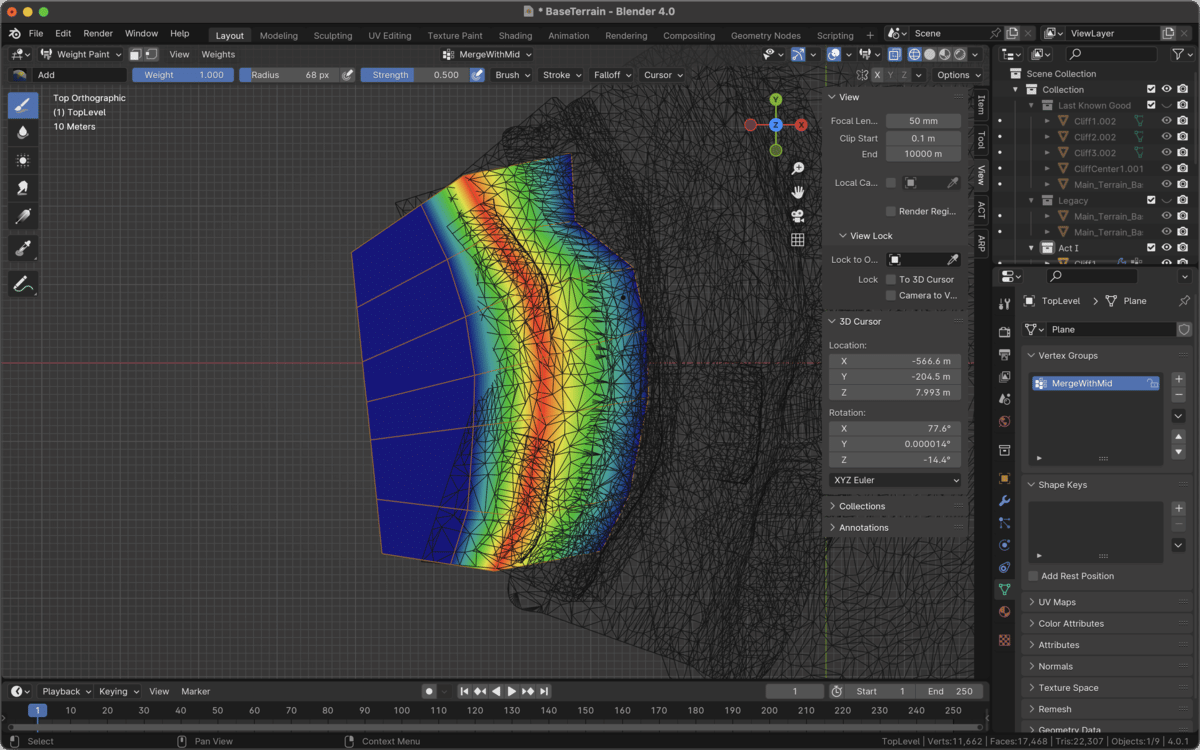
Task: Click the viewport zoom magnifier icon
Action: pyautogui.click(x=798, y=168)
